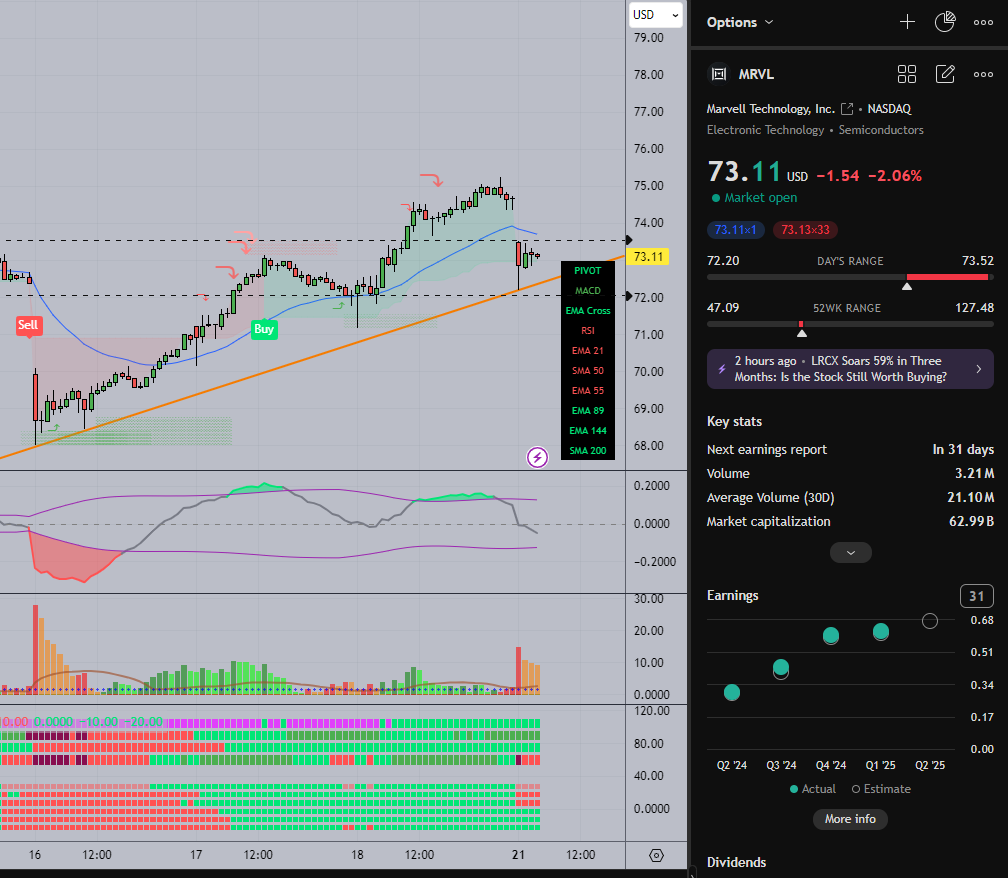Click the upper dashed line arrow marker
This screenshot has height=878, width=1008.
pos(629,240)
